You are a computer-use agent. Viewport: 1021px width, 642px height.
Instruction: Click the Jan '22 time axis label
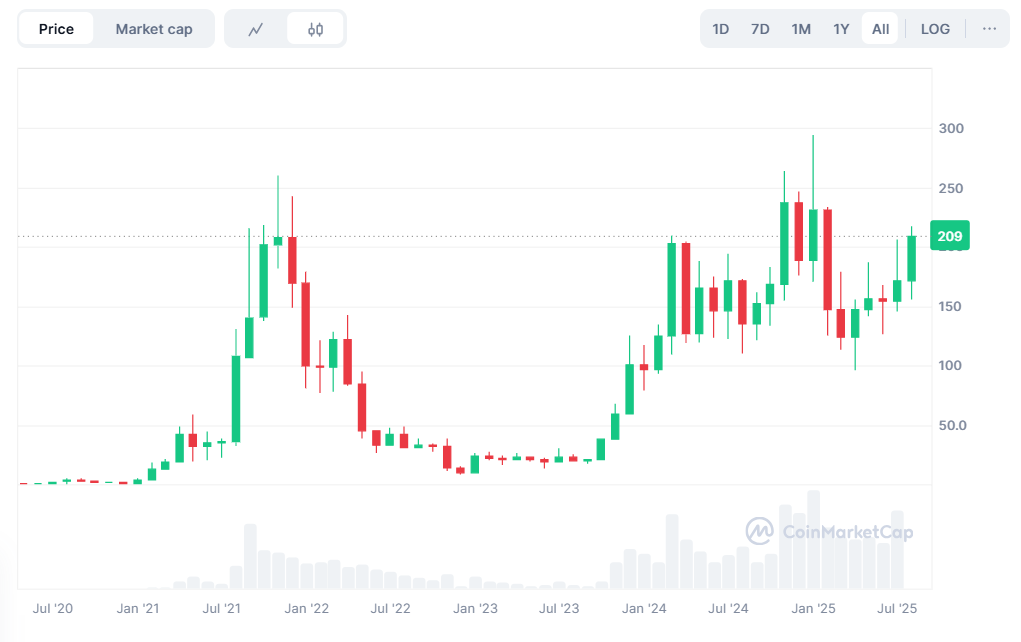(306, 608)
